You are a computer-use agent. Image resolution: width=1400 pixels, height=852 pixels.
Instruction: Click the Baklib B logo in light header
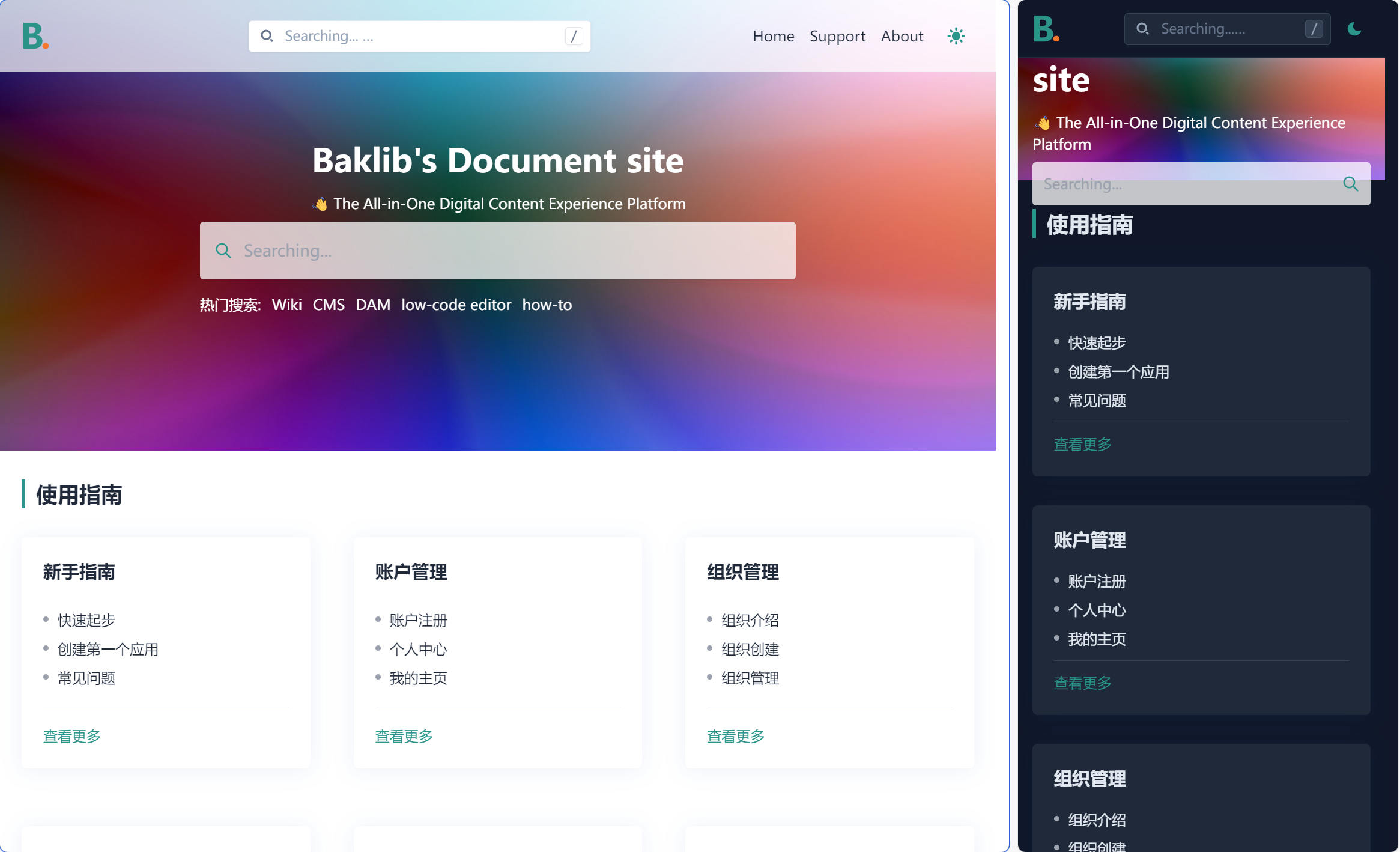(35, 36)
